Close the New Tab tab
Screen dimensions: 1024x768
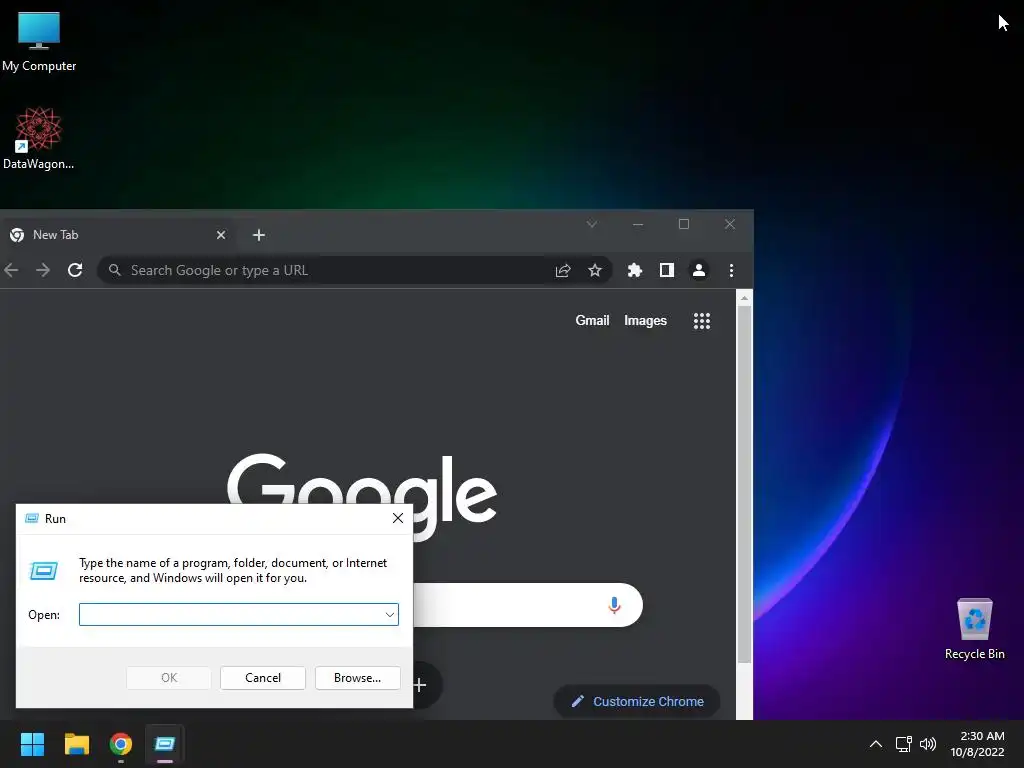221,235
